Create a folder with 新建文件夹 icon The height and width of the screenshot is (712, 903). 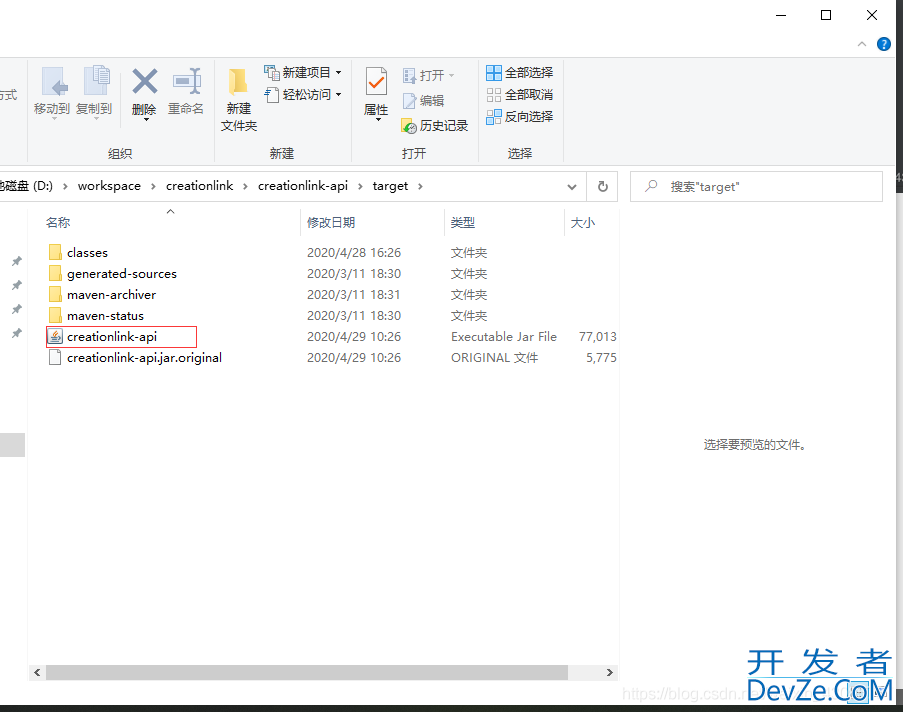[x=238, y=81]
